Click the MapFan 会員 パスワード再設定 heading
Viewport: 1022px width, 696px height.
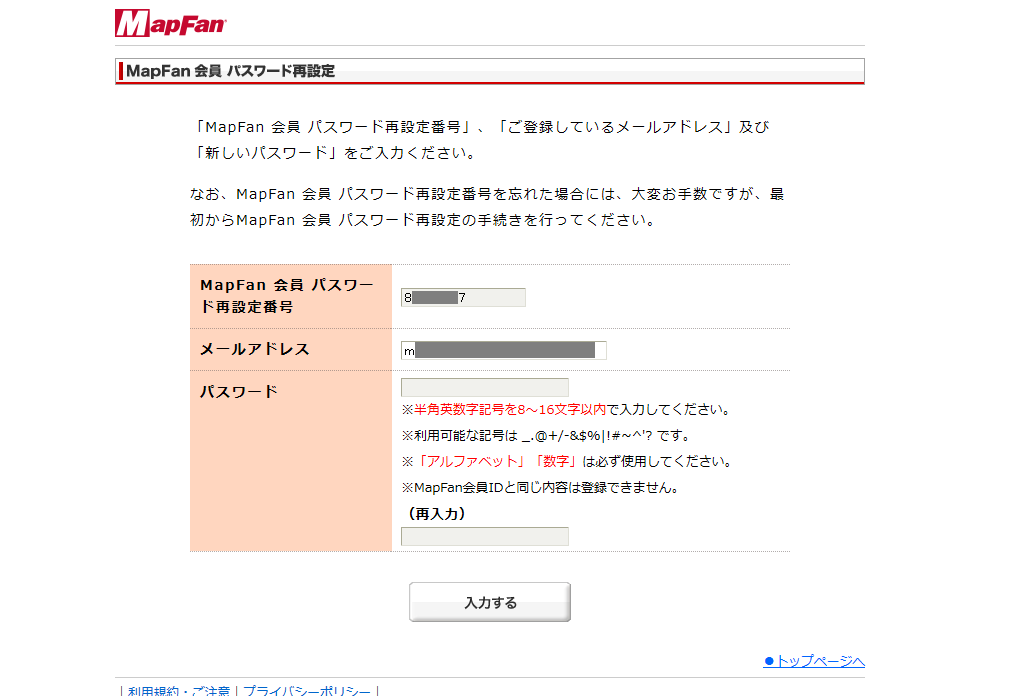[x=230, y=71]
